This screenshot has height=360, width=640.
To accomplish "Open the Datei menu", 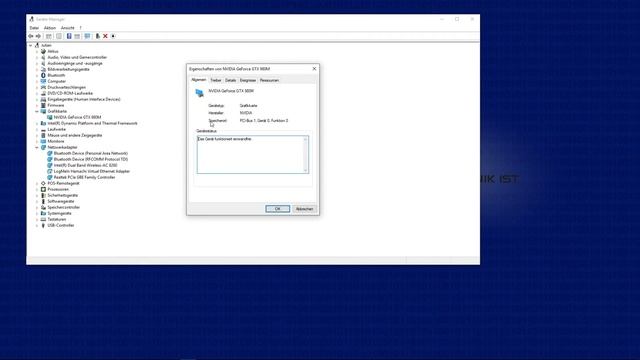I will pyautogui.click(x=34, y=28).
